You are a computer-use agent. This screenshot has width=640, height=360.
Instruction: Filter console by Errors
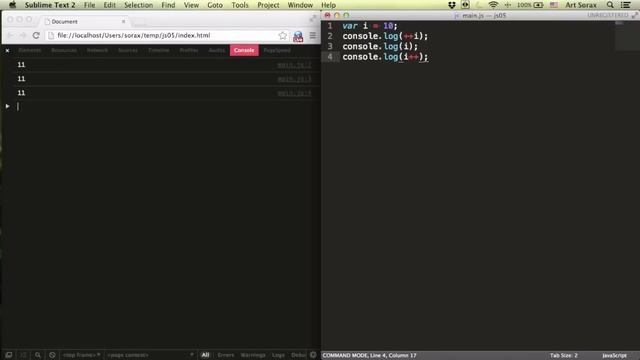tap(226, 355)
